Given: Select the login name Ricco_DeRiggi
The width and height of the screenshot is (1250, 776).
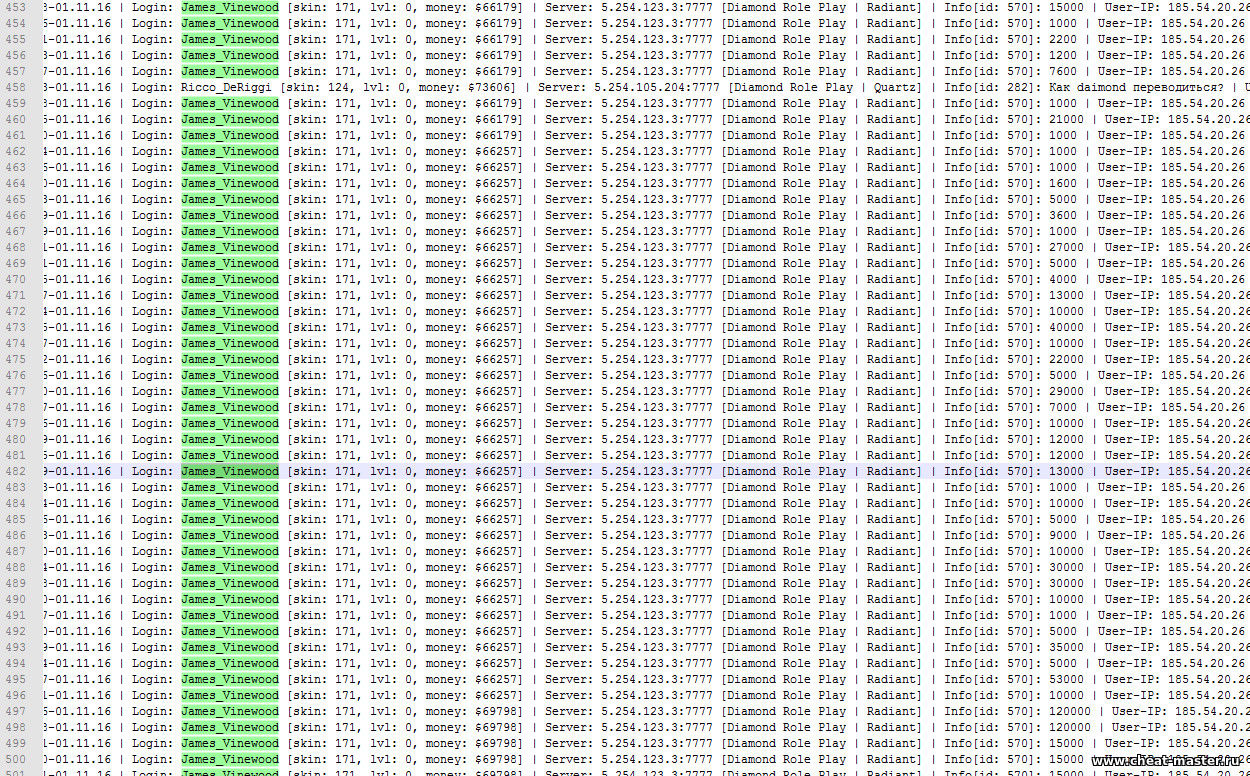Looking at the screenshot, I should click(227, 87).
